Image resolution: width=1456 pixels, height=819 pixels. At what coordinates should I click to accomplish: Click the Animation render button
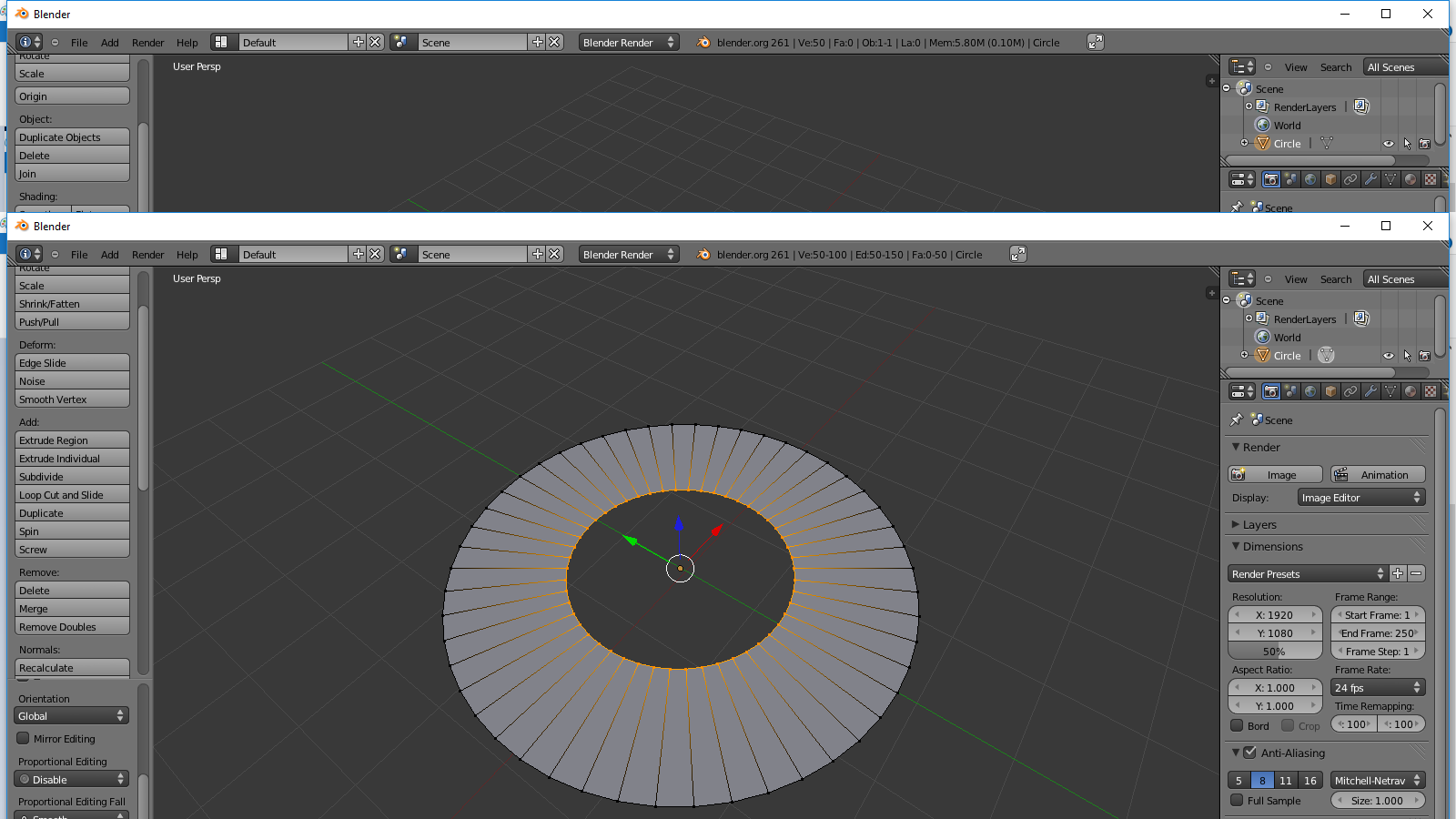click(x=1378, y=474)
